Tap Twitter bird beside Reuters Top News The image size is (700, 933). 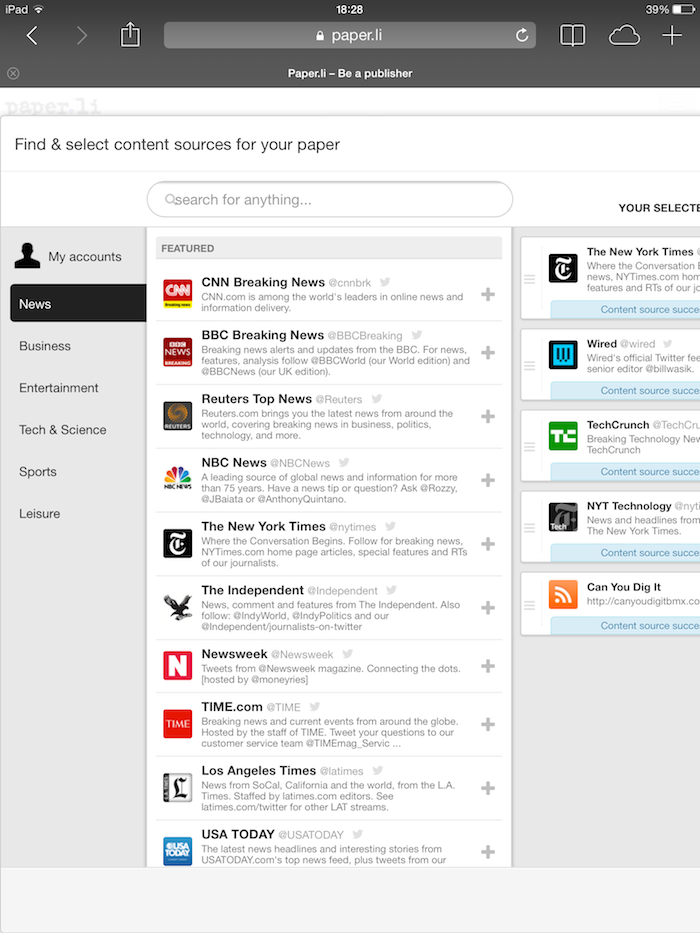tap(377, 399)
